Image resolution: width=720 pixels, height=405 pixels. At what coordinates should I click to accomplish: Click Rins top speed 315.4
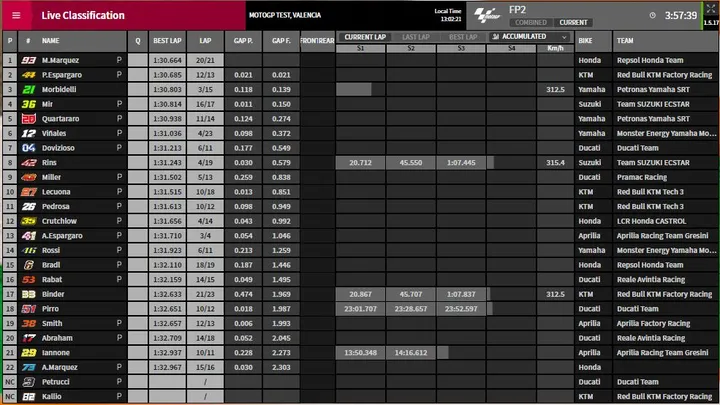[x=555, y=163]
